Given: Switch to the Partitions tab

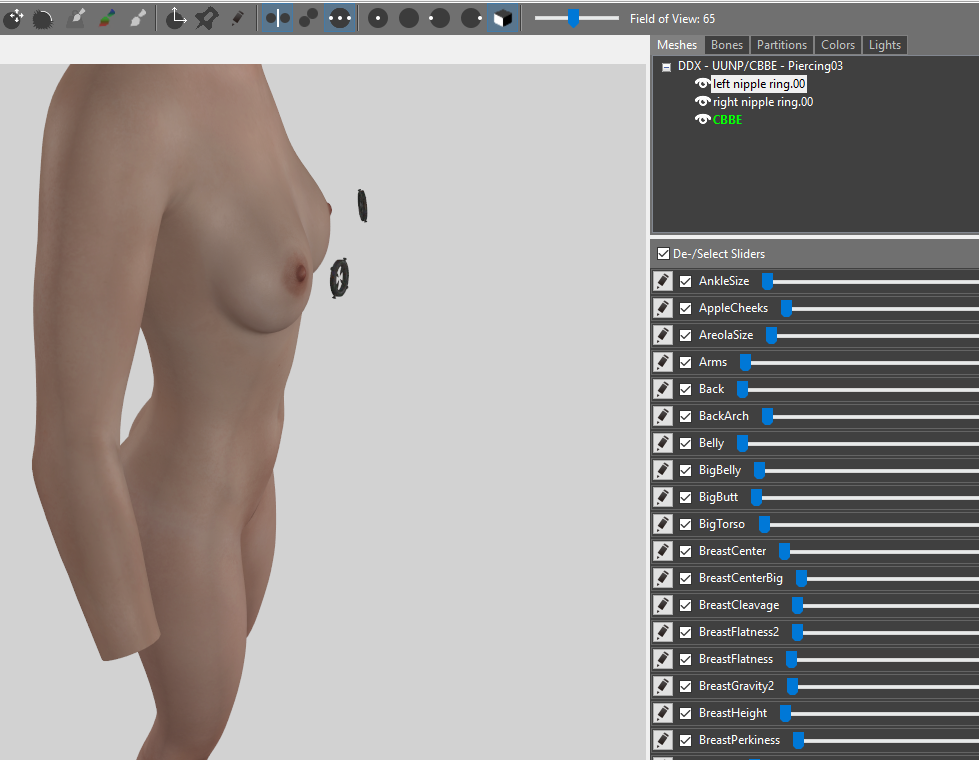Looking at the screenshot, I should pyautogui.click(x=782, y=45).
